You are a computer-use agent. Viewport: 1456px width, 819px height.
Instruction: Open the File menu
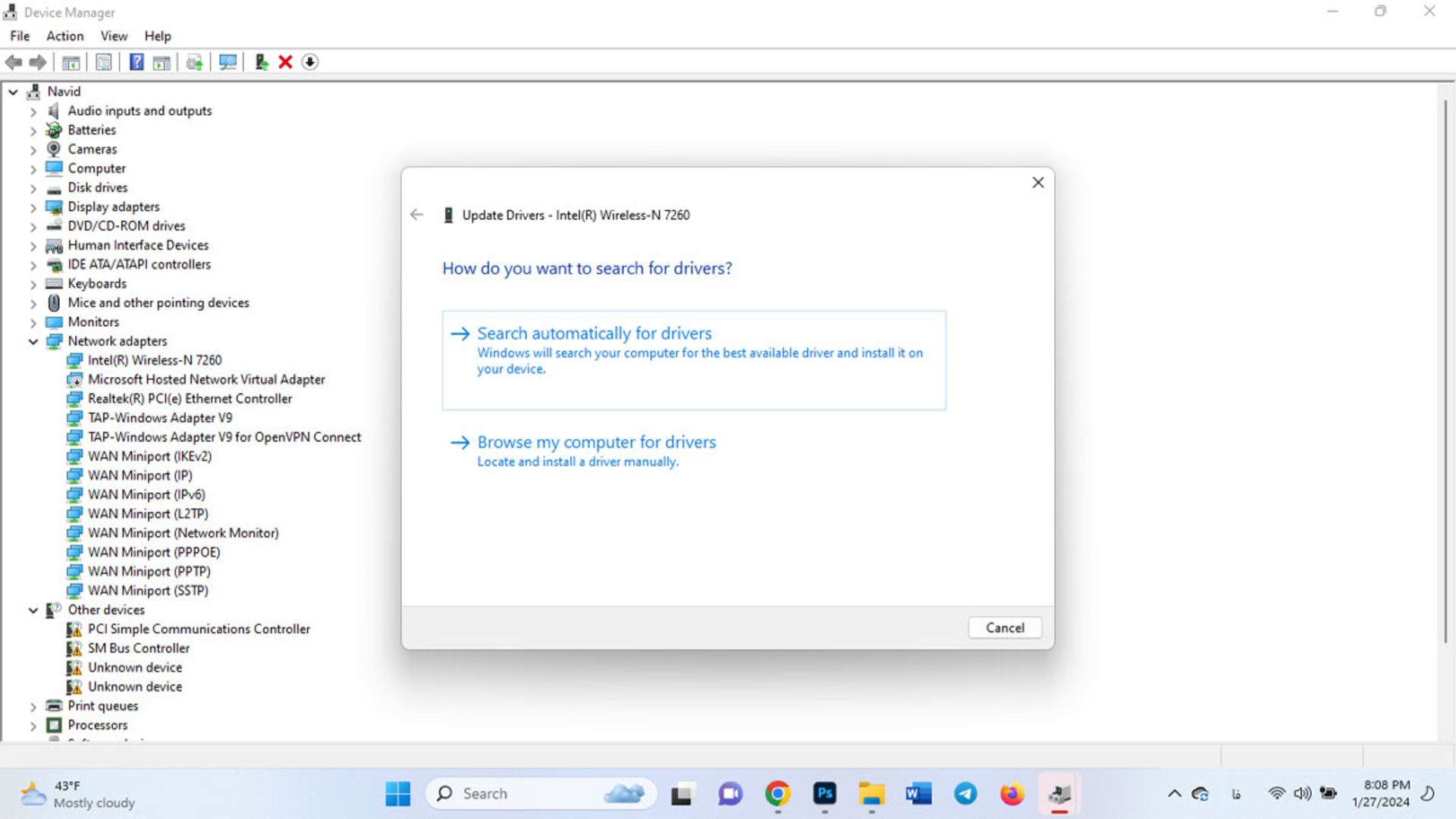(20, 36)
